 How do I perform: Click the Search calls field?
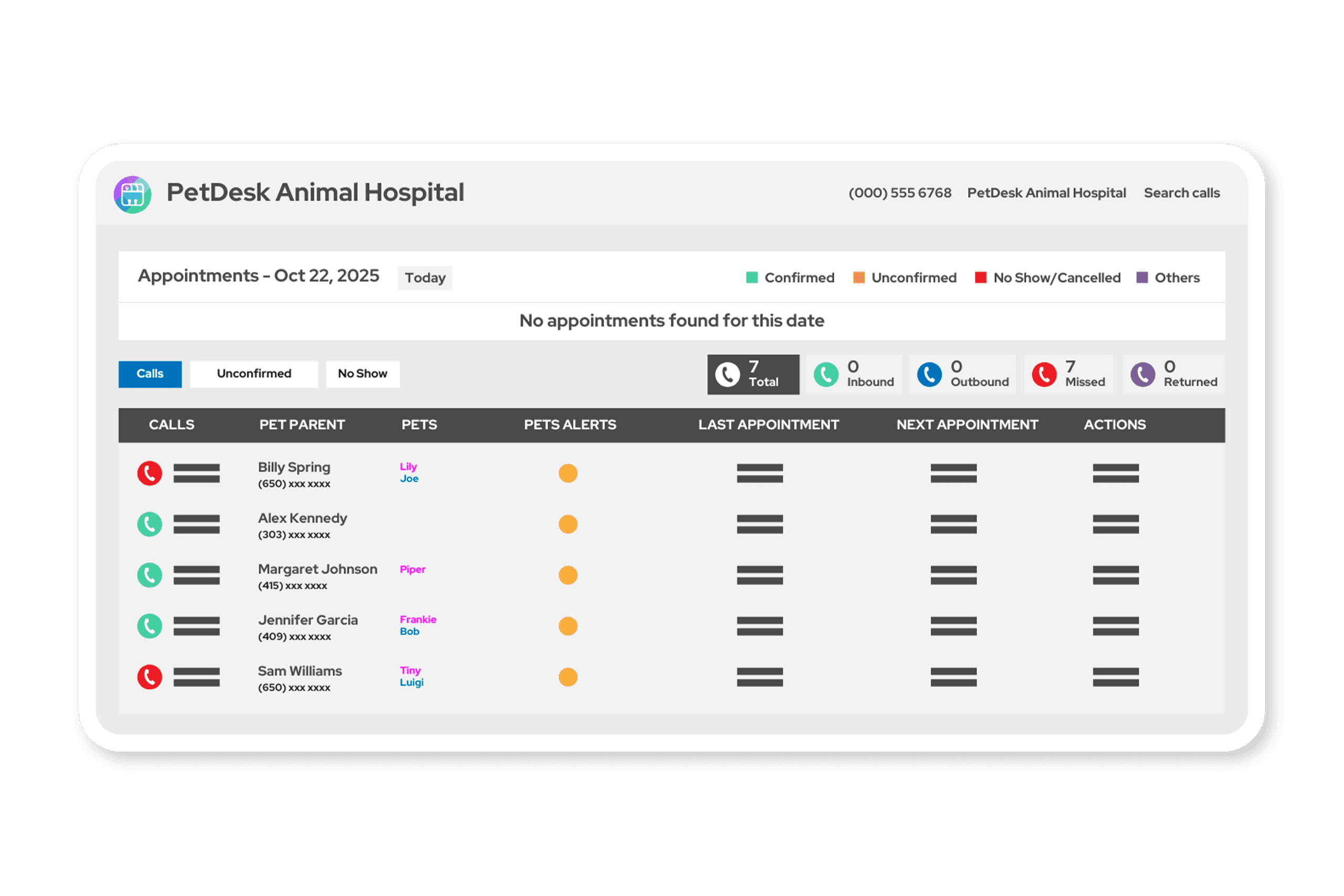click(1181, 193)
